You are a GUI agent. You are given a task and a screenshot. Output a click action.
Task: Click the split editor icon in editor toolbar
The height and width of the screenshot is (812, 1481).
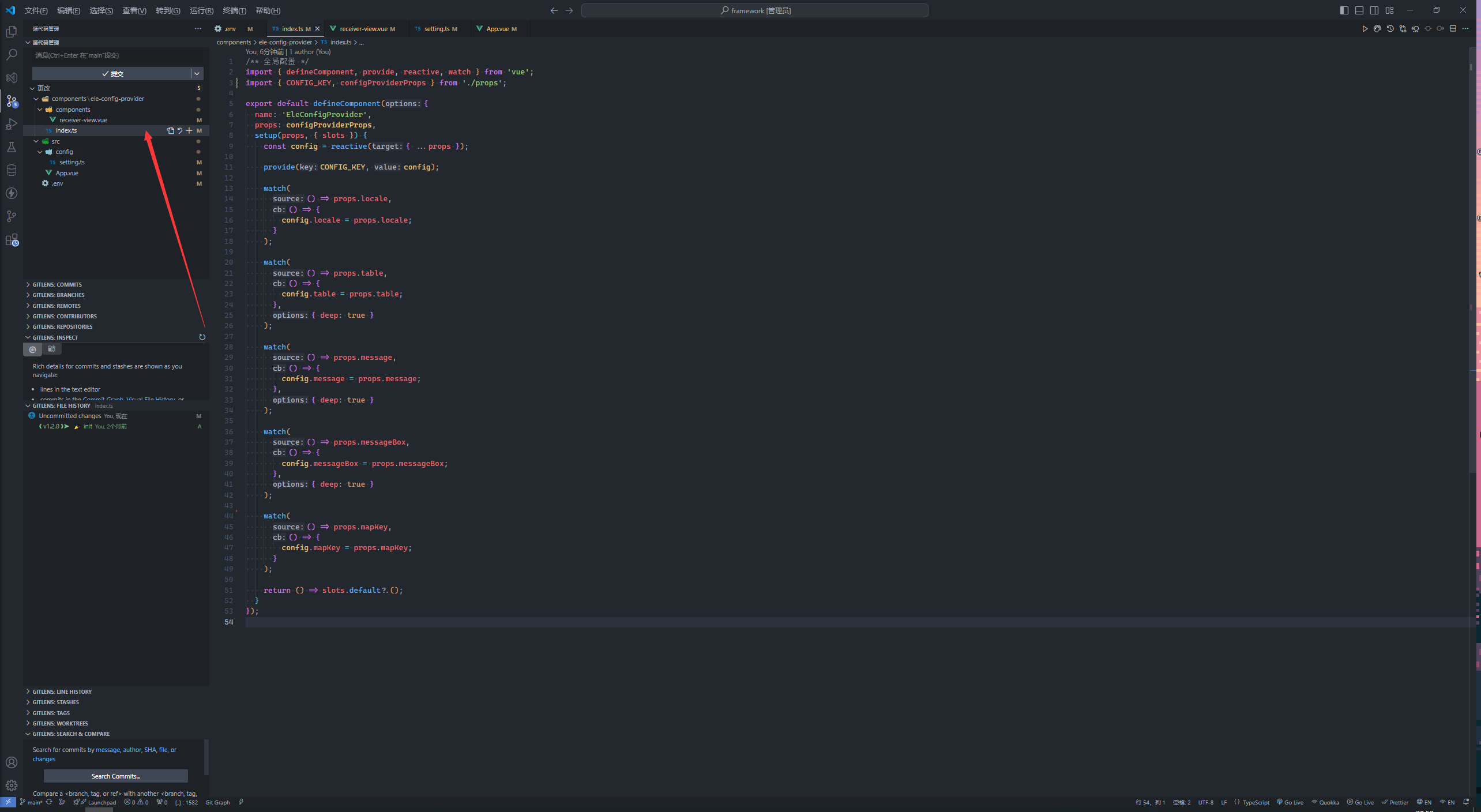(1453, 29)
